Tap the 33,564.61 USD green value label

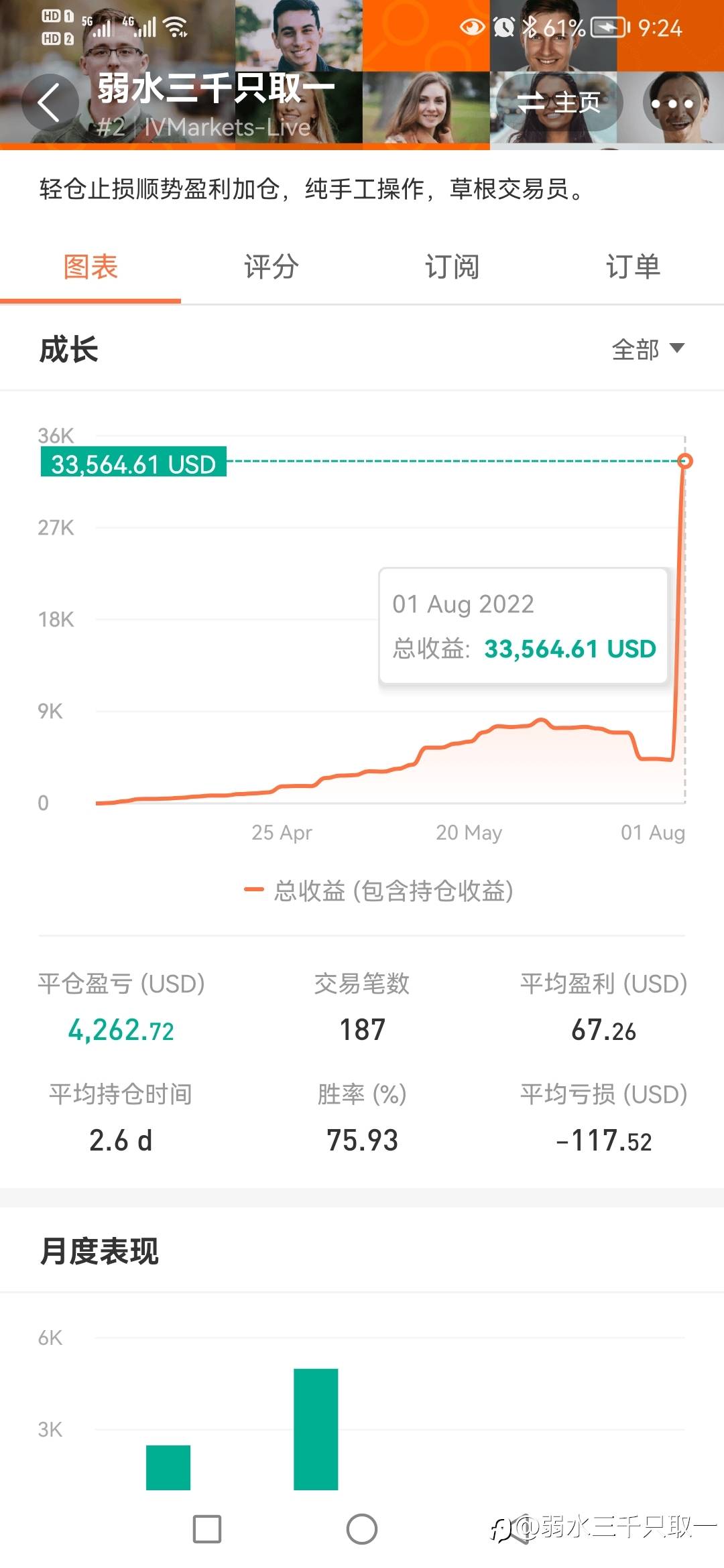coord(133,463)
